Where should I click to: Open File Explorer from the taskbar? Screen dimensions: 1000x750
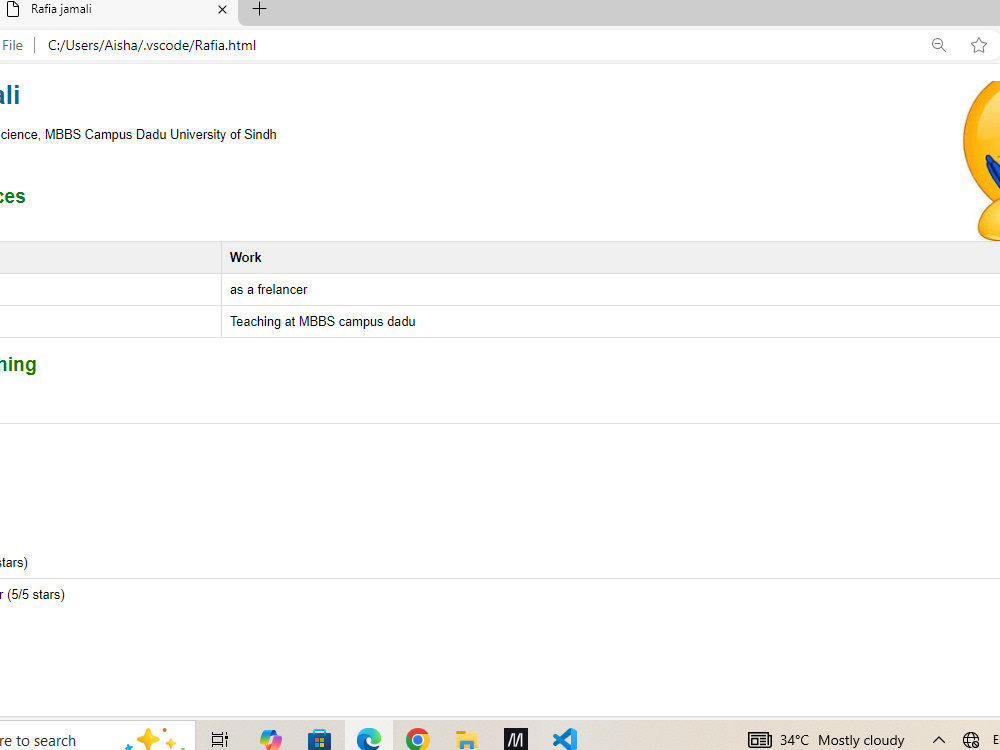coord(467,740)
